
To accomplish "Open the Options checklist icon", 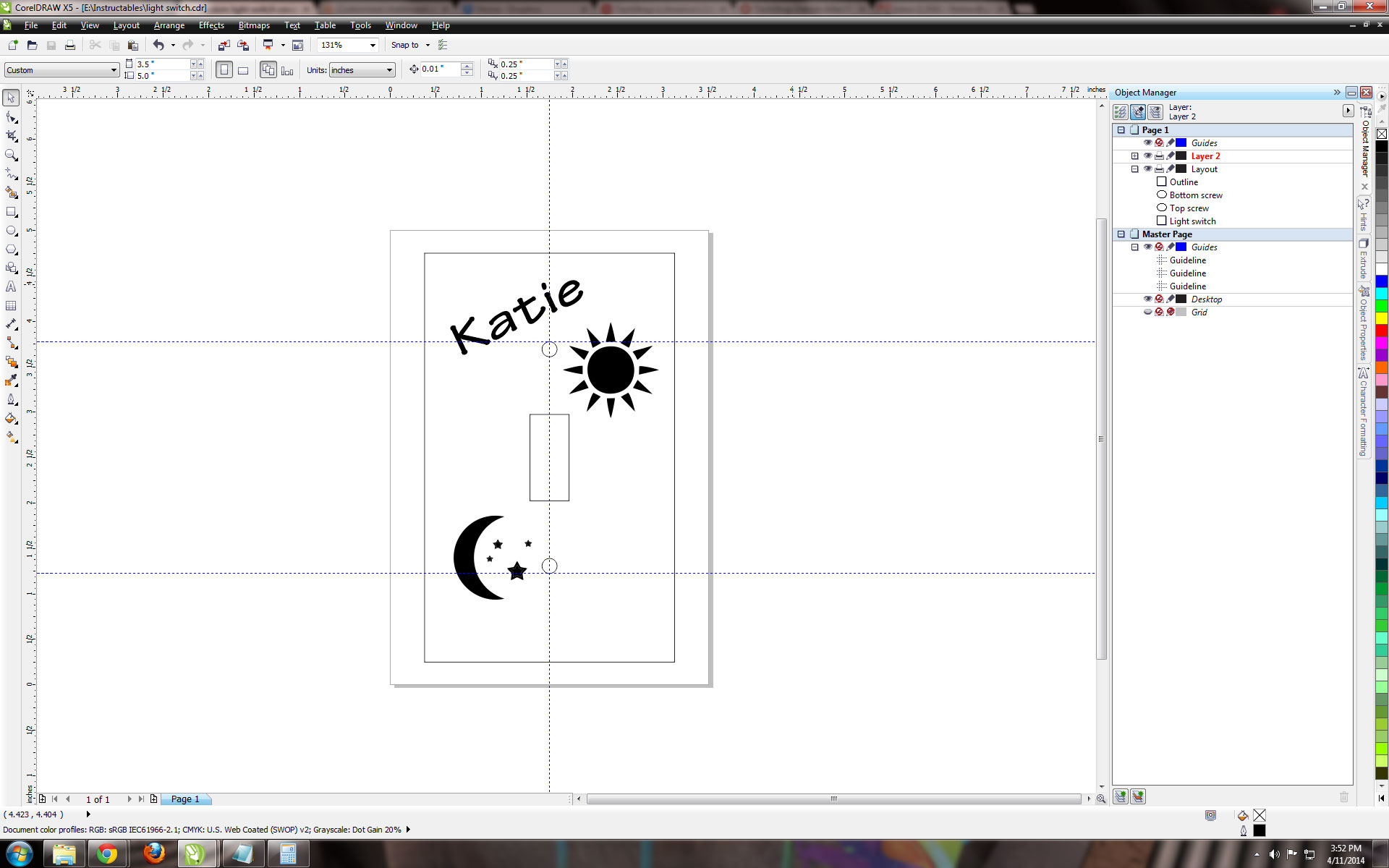I will 443,45.
